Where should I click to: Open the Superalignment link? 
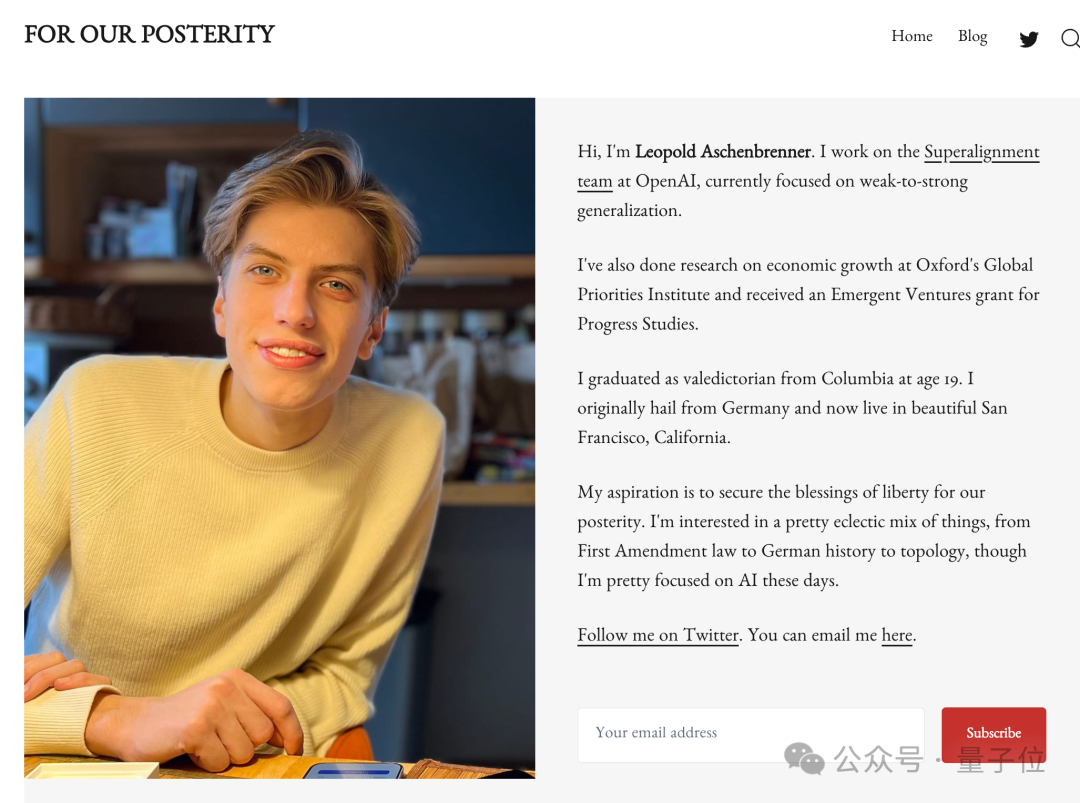click(982, 152)
